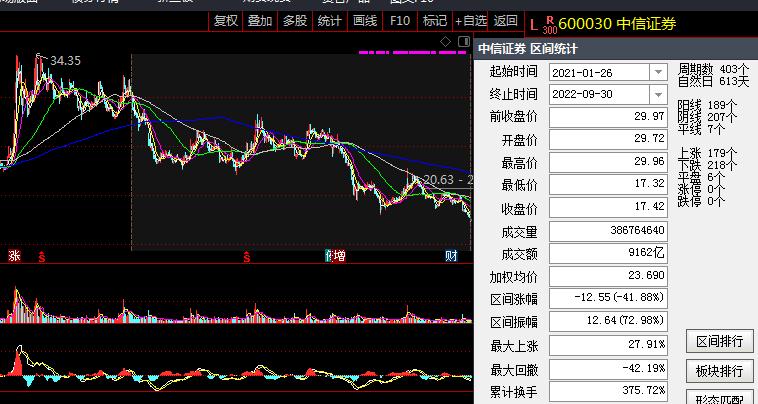The width and height of the screenshot is (758, 404).
Task: Click the red L icon in header
Action: coord(534,25)
